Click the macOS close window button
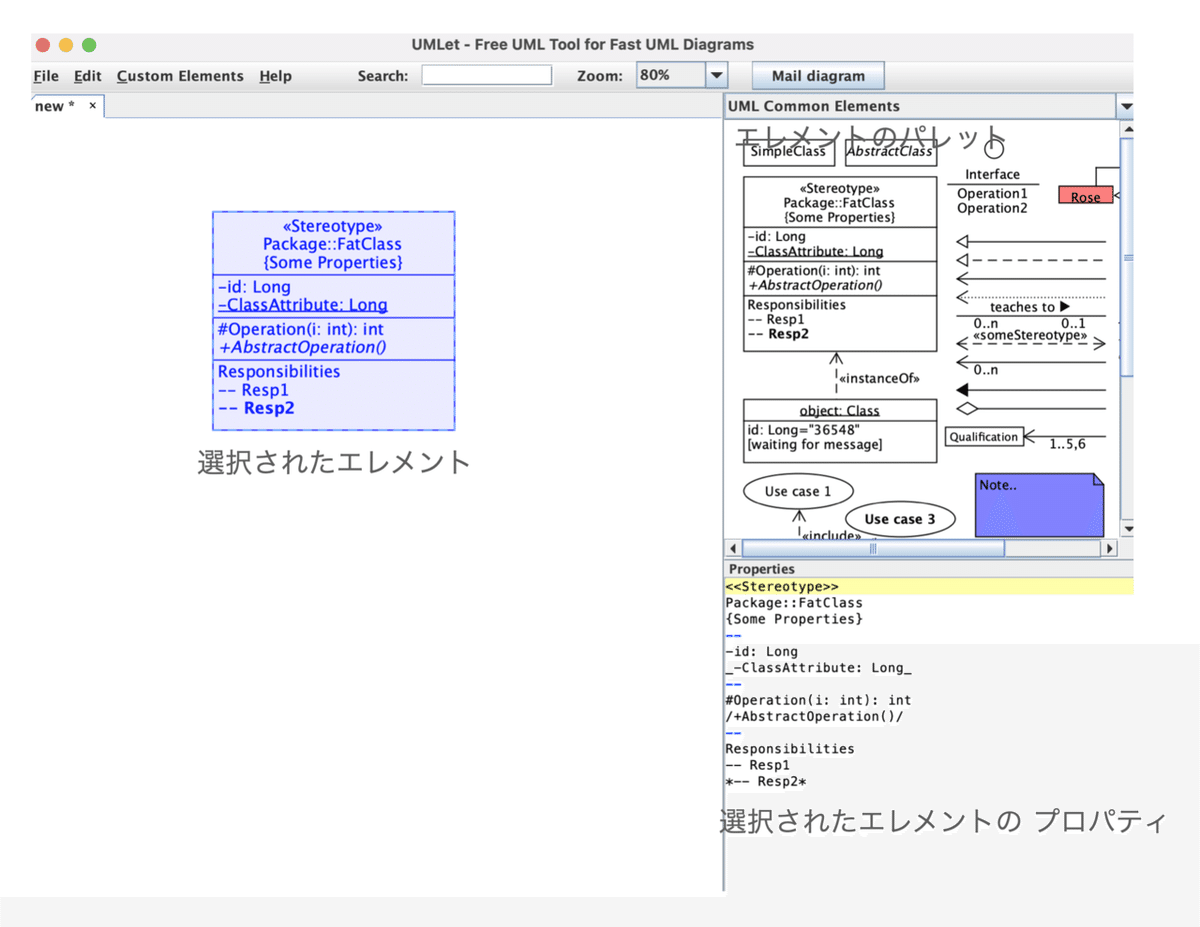This screenshot has height=927, width=1200. (43, 45)
